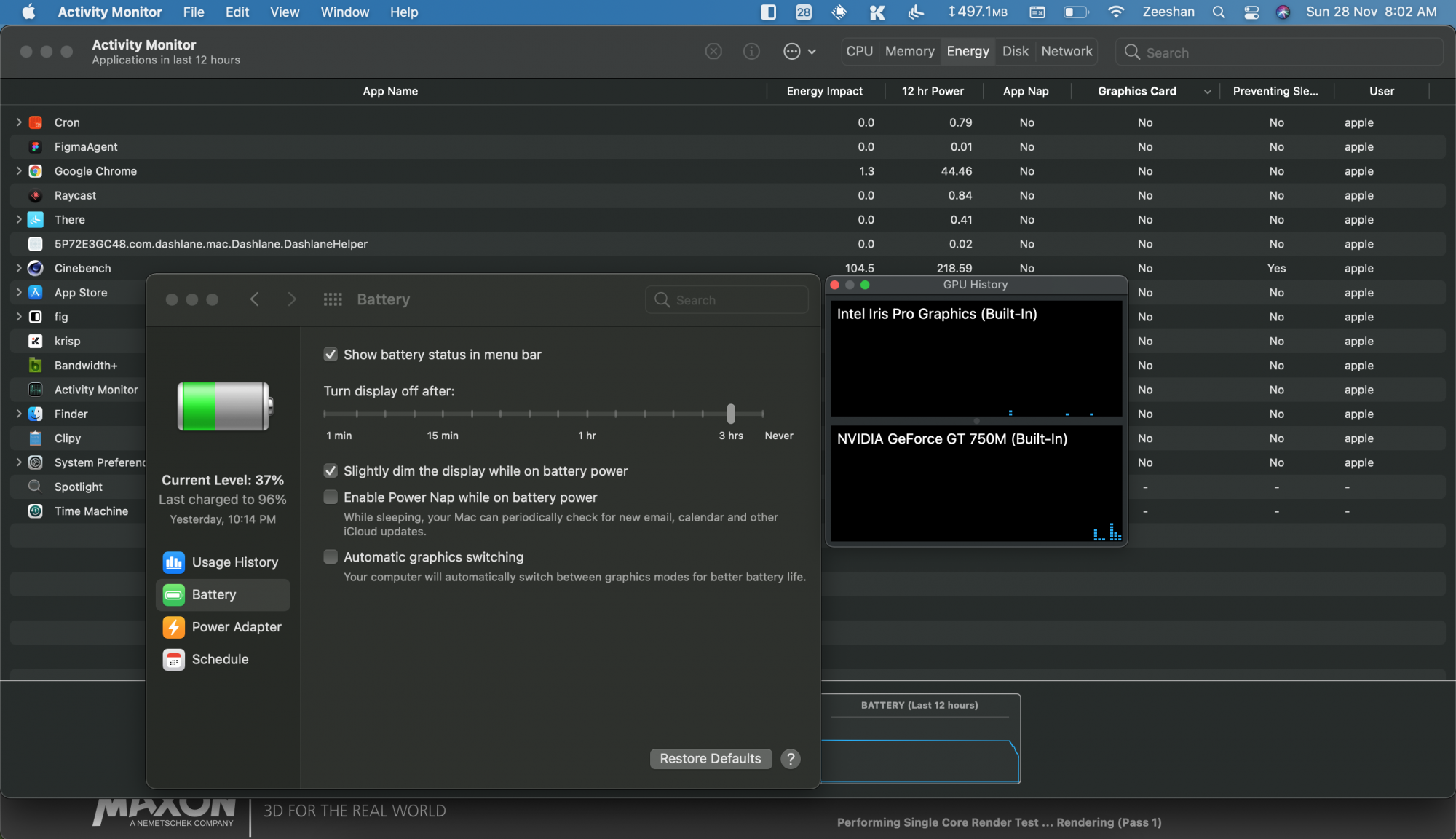The image size is (1456, 839).
Task: Click the show all preferences grid icon
Action: point(333,299)
